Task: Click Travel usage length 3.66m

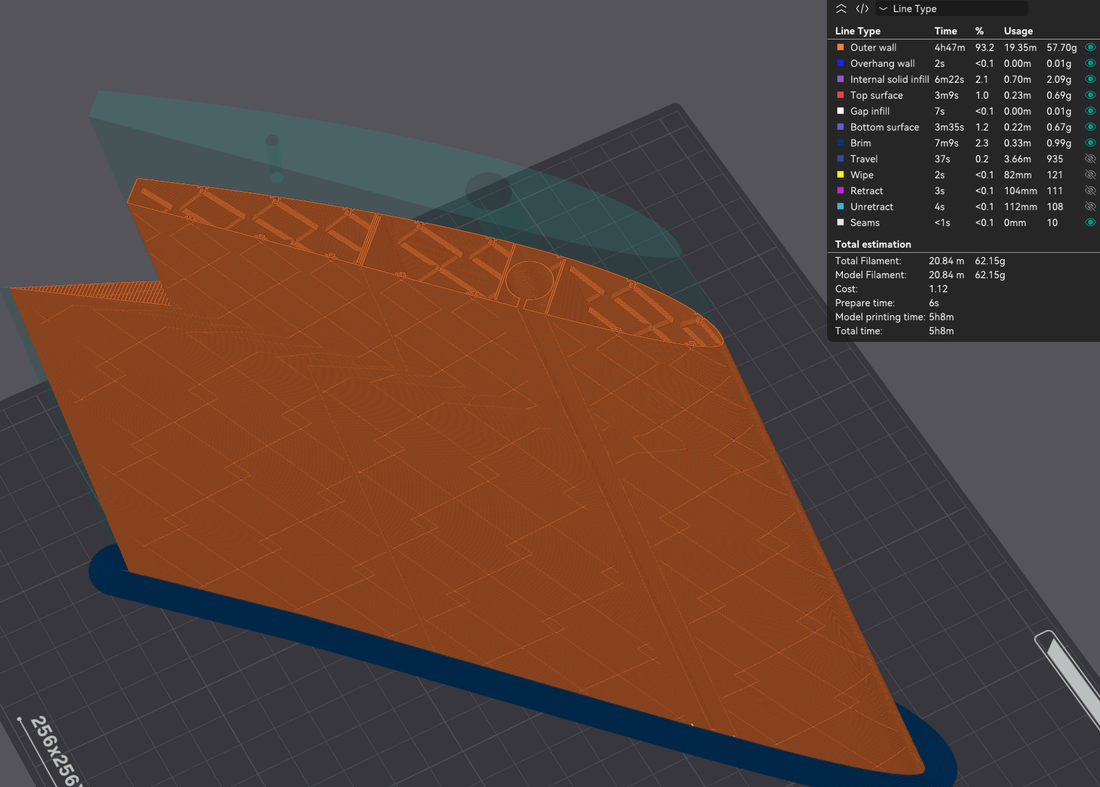Action: click(x=1017, y=159)
